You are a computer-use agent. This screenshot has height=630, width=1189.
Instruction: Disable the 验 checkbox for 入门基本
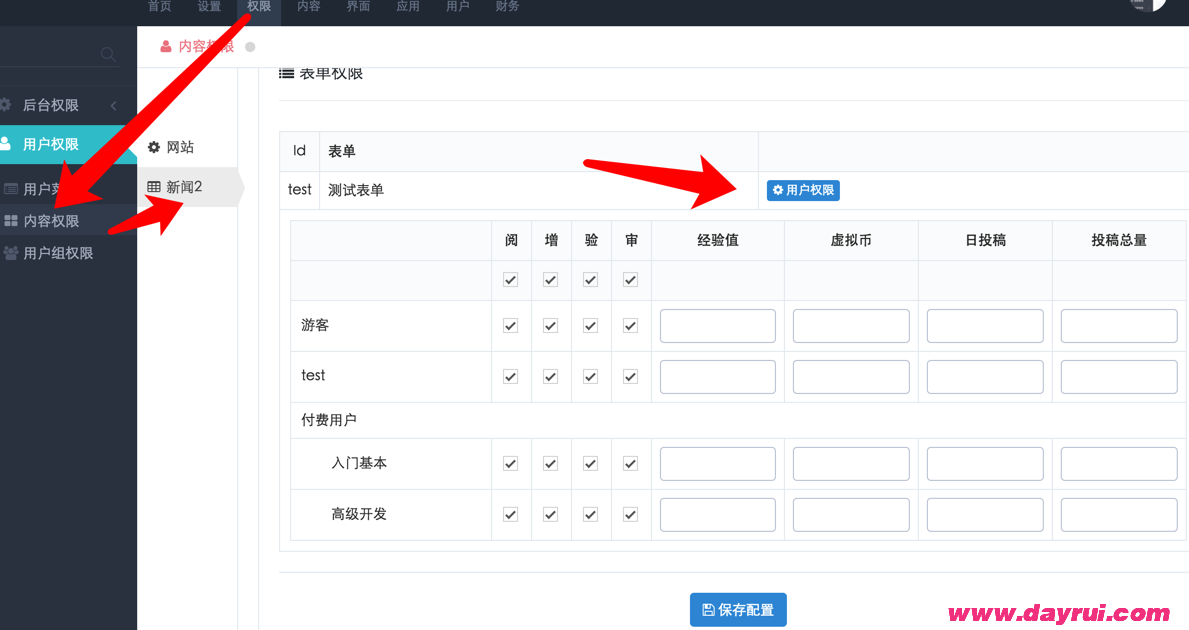click(x=591, y=464)
